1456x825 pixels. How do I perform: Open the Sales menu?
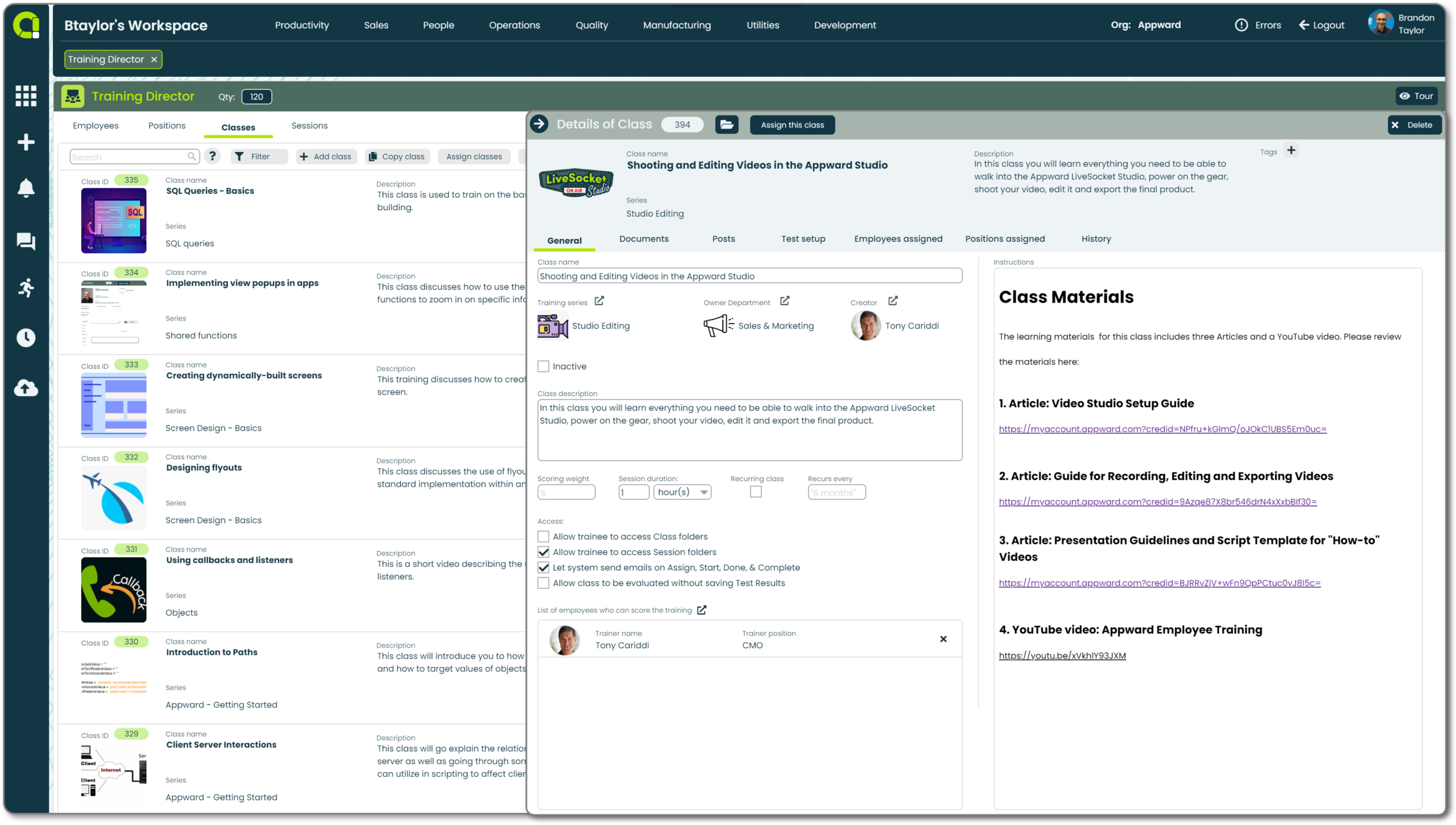[376, 25]
